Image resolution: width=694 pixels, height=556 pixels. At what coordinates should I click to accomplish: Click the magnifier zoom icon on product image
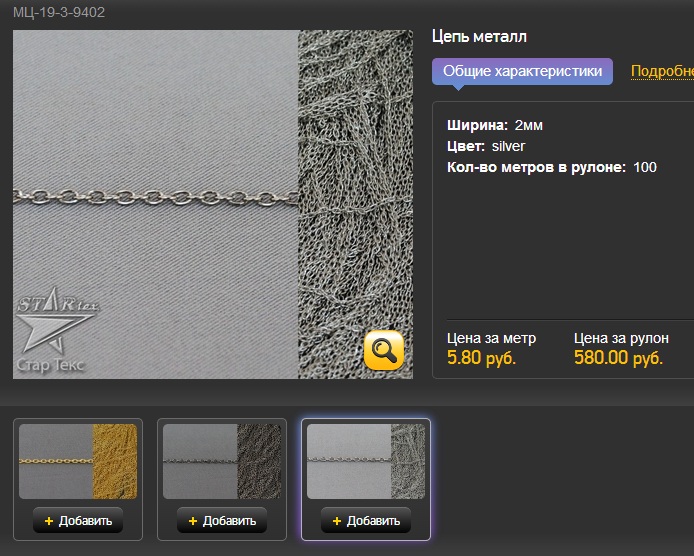[x=384, y=350]
